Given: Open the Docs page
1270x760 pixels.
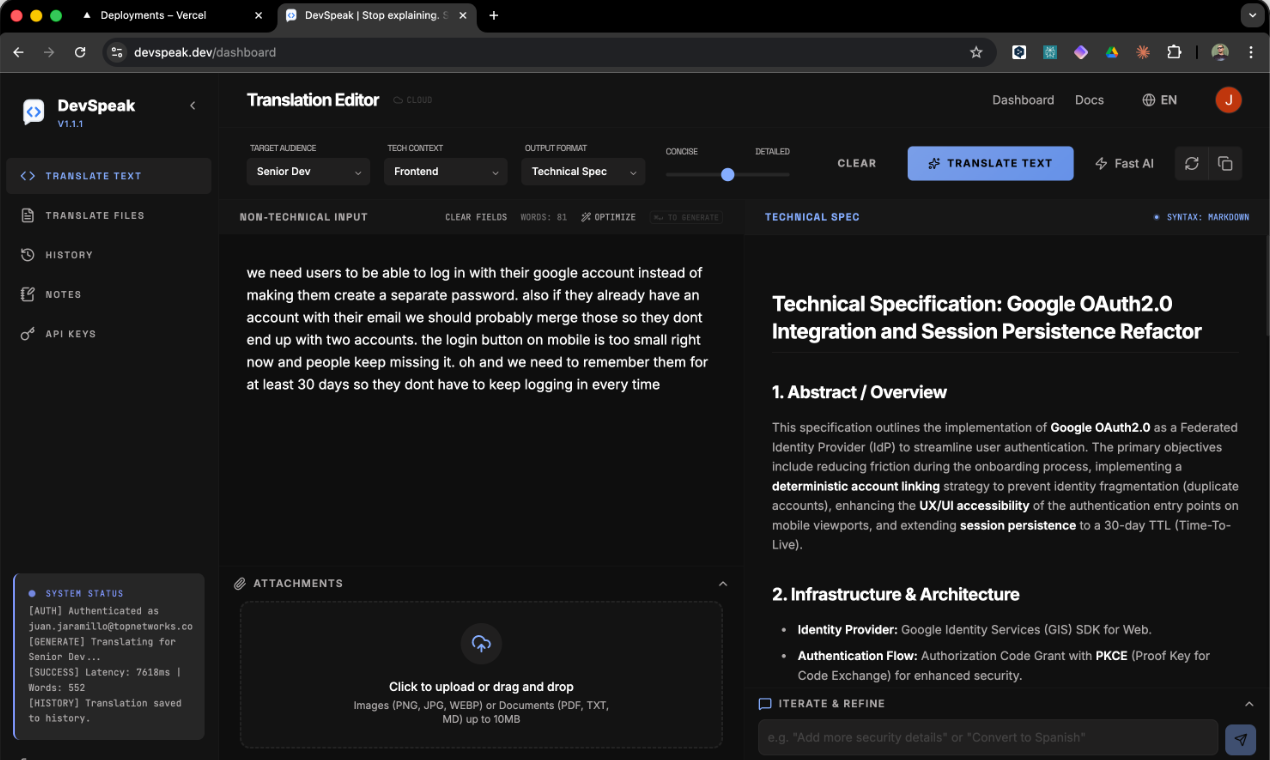Looking at the screenshot, I should tap(1089, 100).
